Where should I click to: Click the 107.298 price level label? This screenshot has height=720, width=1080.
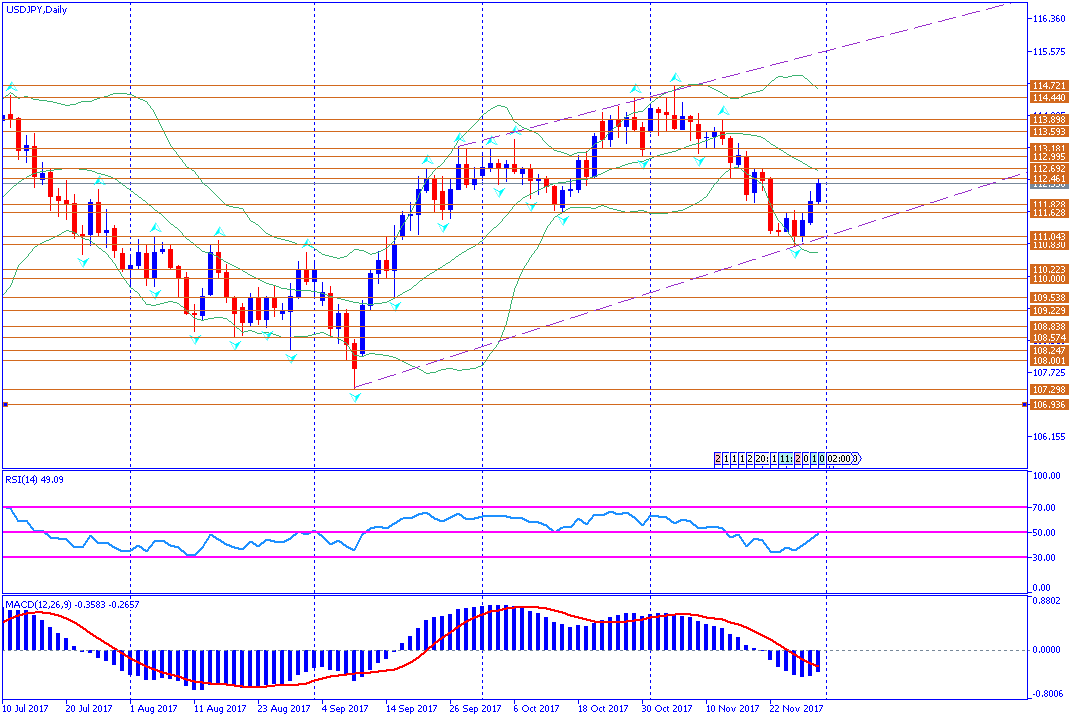tap(1048, 389)
